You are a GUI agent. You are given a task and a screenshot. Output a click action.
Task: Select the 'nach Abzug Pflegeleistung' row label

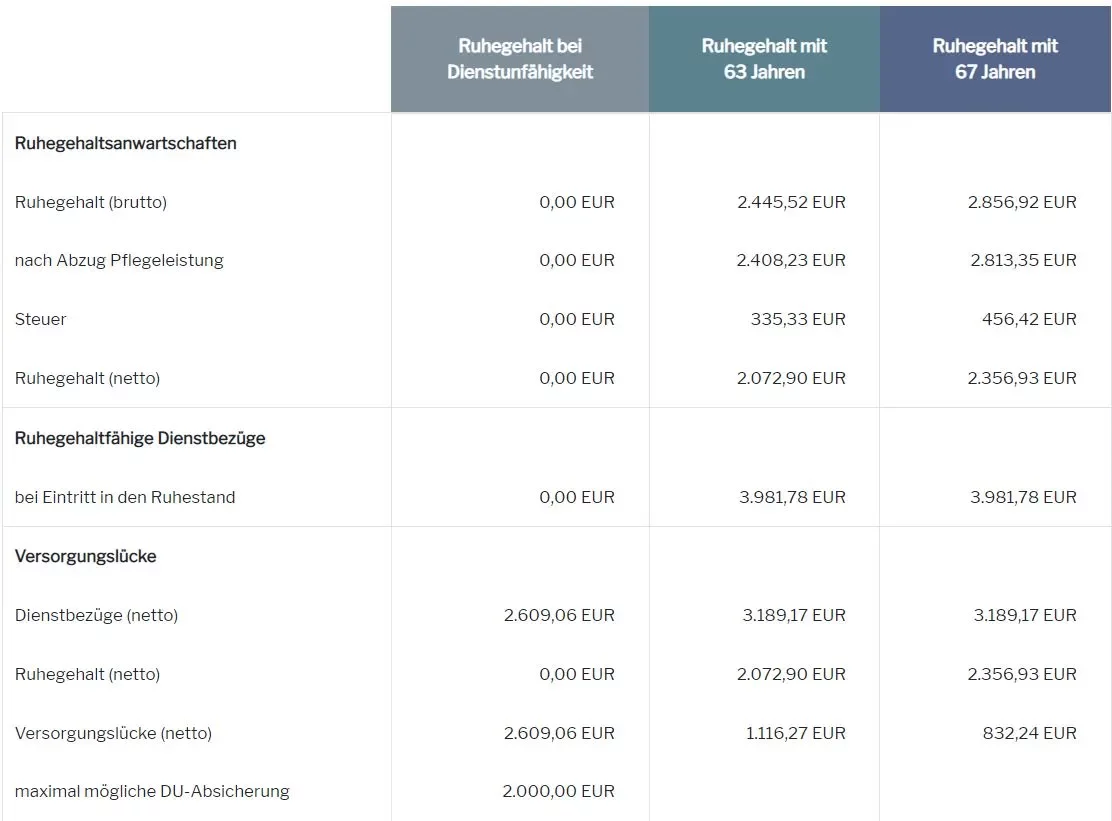[119, 260]
